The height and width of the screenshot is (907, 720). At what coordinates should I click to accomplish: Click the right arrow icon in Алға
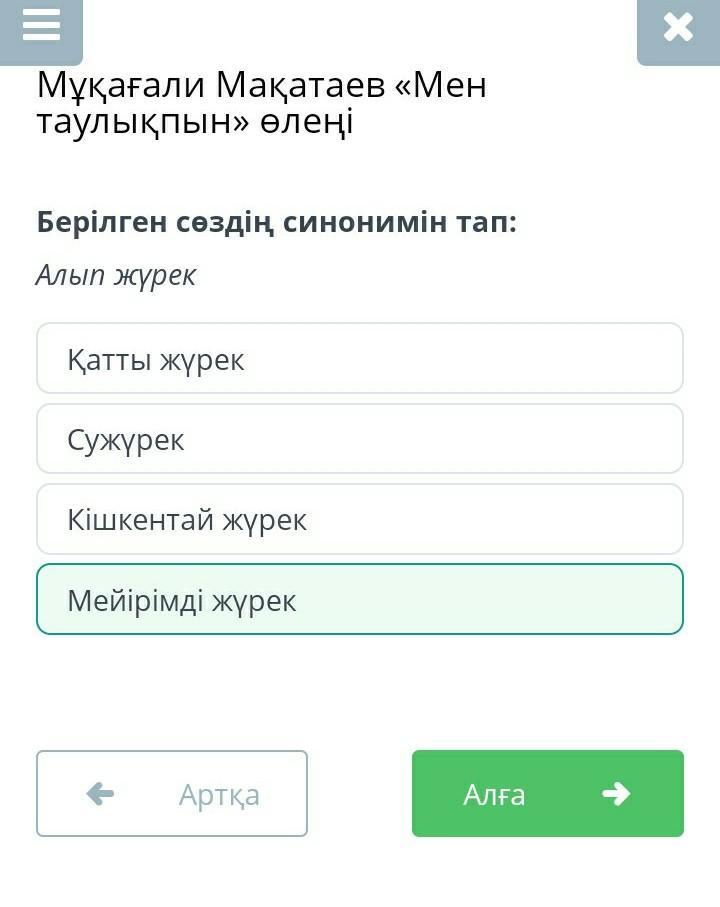tap(616, 793)
